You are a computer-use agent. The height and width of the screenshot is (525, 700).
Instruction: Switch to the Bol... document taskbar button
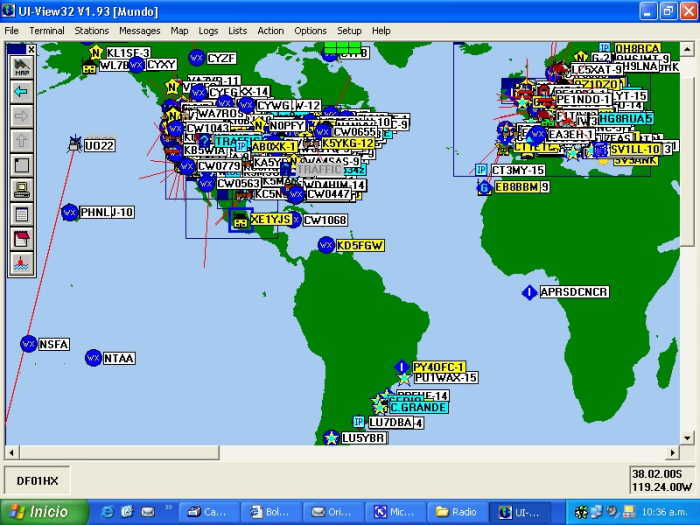tap(271, 512)
